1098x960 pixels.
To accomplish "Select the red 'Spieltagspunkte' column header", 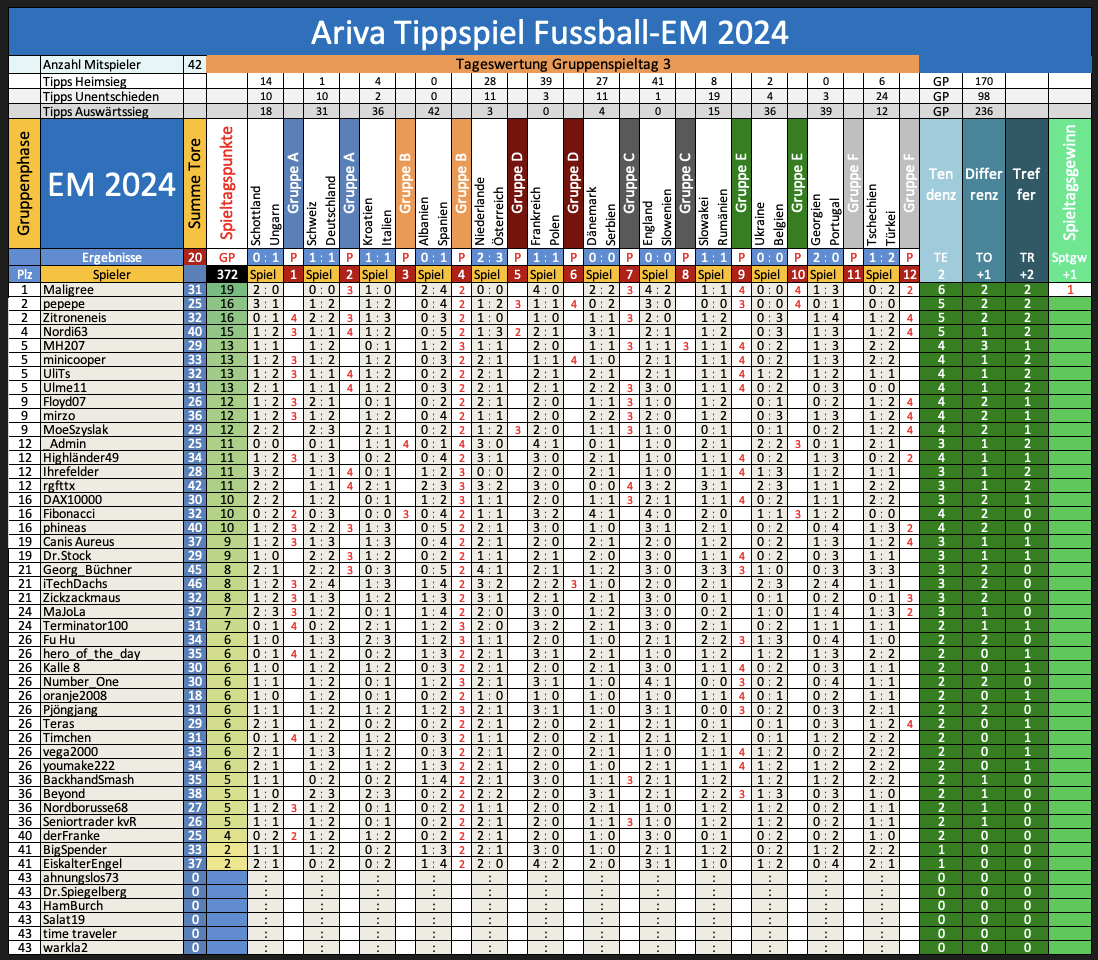I will (227, 183).
